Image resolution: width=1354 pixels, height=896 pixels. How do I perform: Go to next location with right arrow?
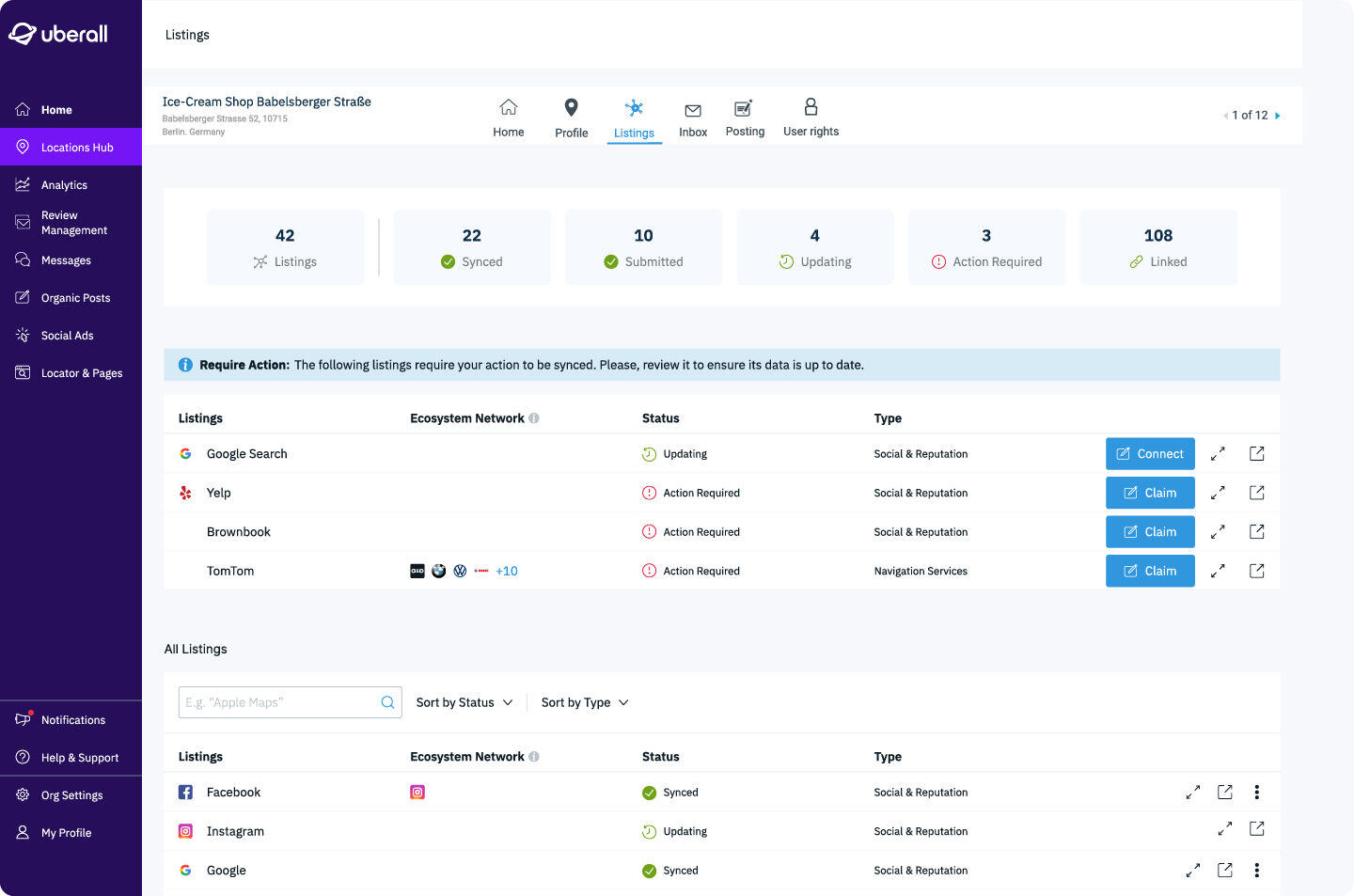pos(1277,116)
